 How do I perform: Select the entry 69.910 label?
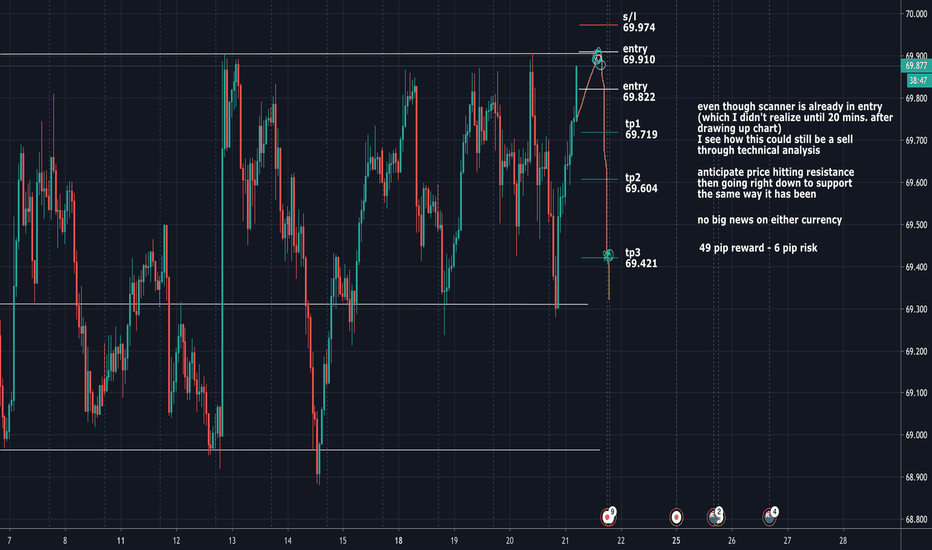point(638,54)
